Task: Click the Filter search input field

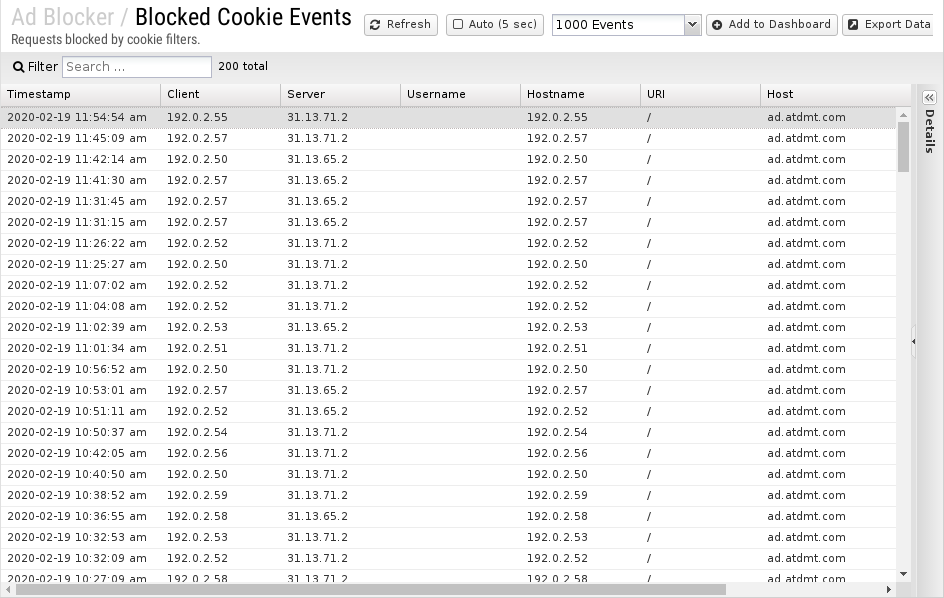Action: [x=137, y=67]
